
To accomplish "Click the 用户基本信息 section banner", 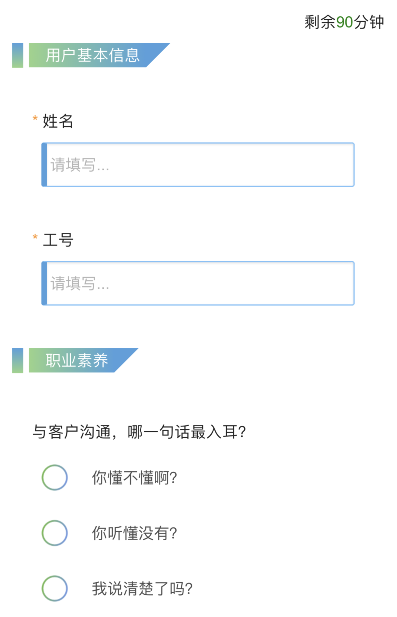I will click(99, 55).
